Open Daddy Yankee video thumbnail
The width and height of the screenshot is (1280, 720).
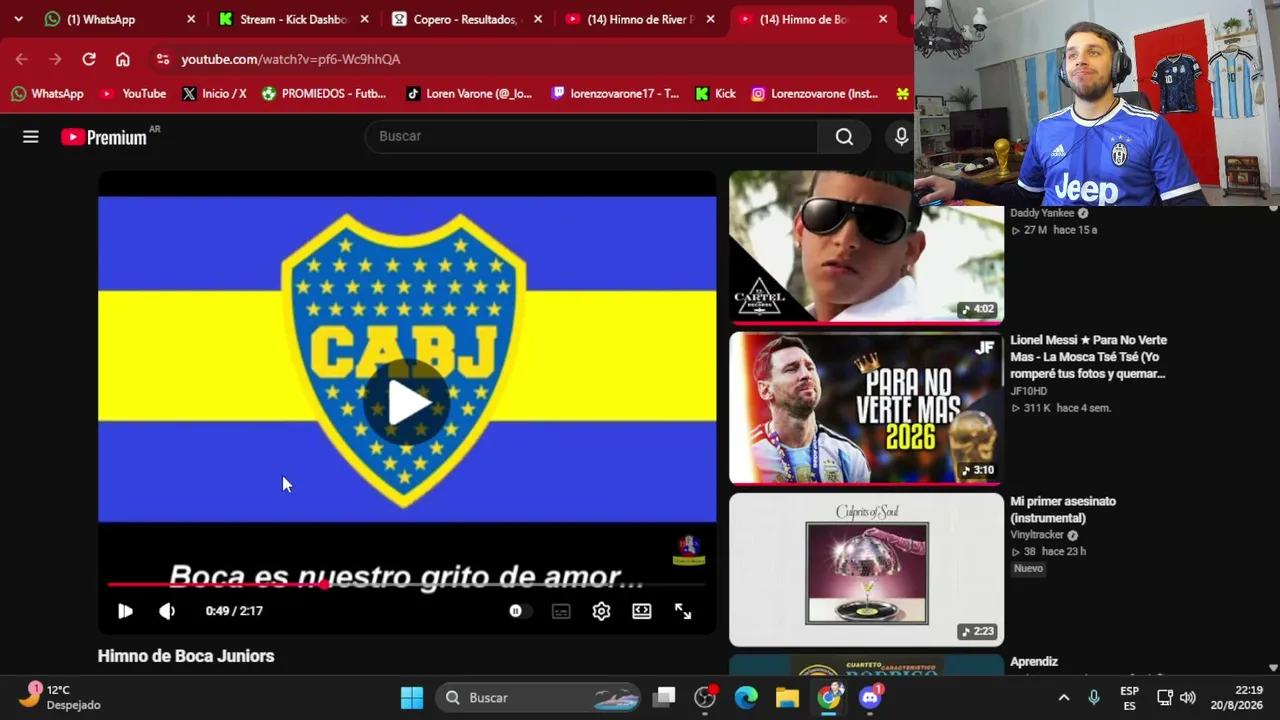(866, 246)
